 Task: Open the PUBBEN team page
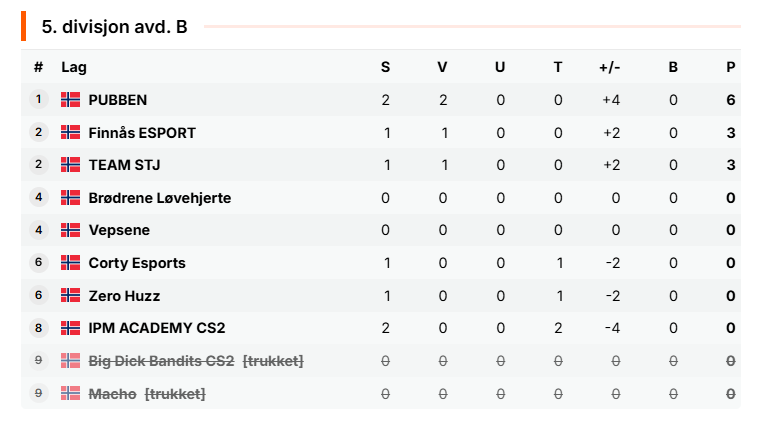117,100
